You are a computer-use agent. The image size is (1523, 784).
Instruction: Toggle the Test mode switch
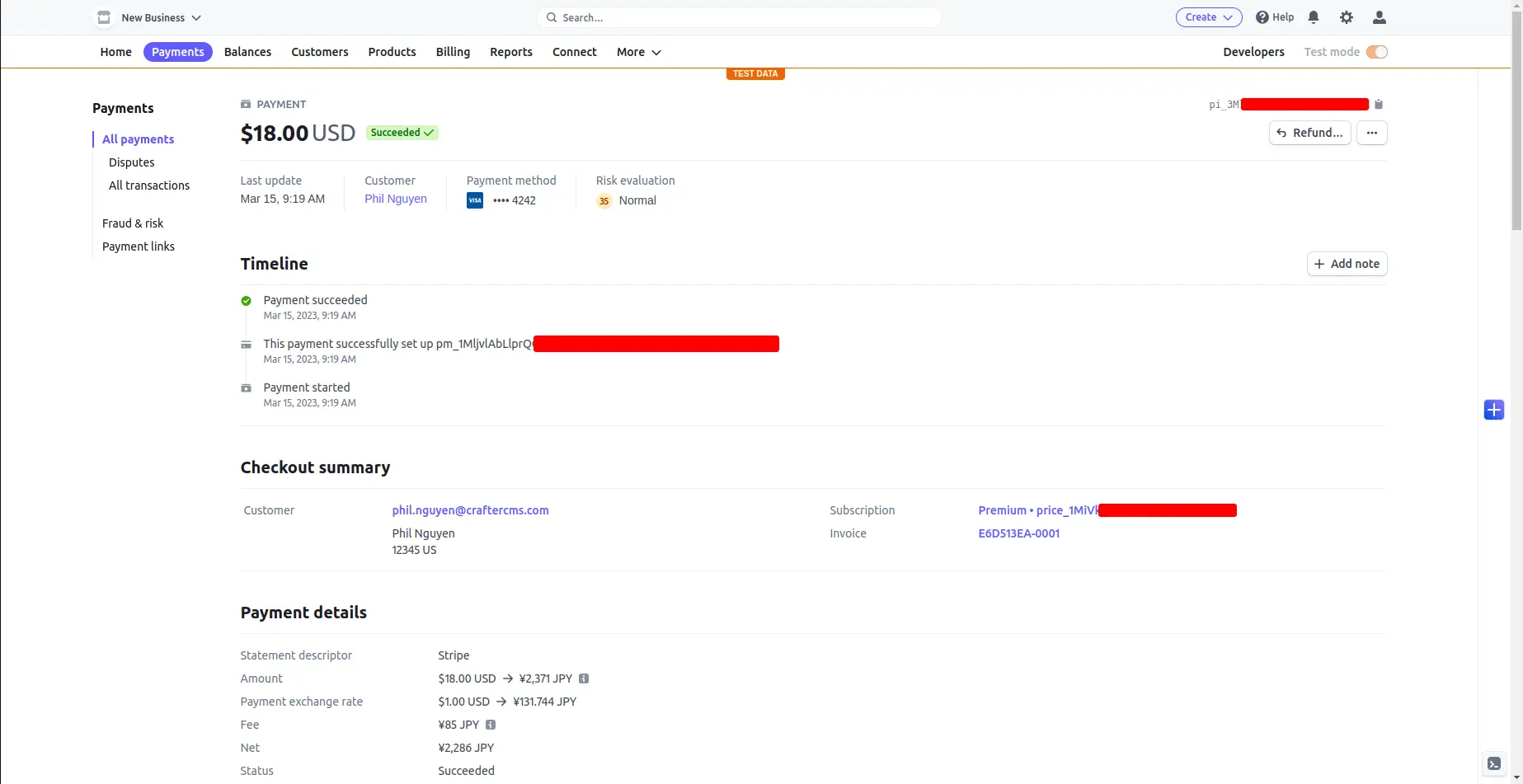pyautogui.click(x=1376, y=52)
